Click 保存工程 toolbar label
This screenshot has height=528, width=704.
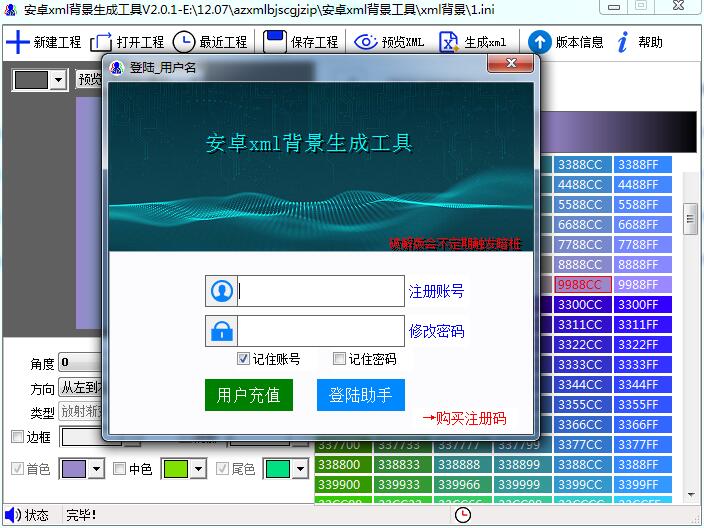314,42
